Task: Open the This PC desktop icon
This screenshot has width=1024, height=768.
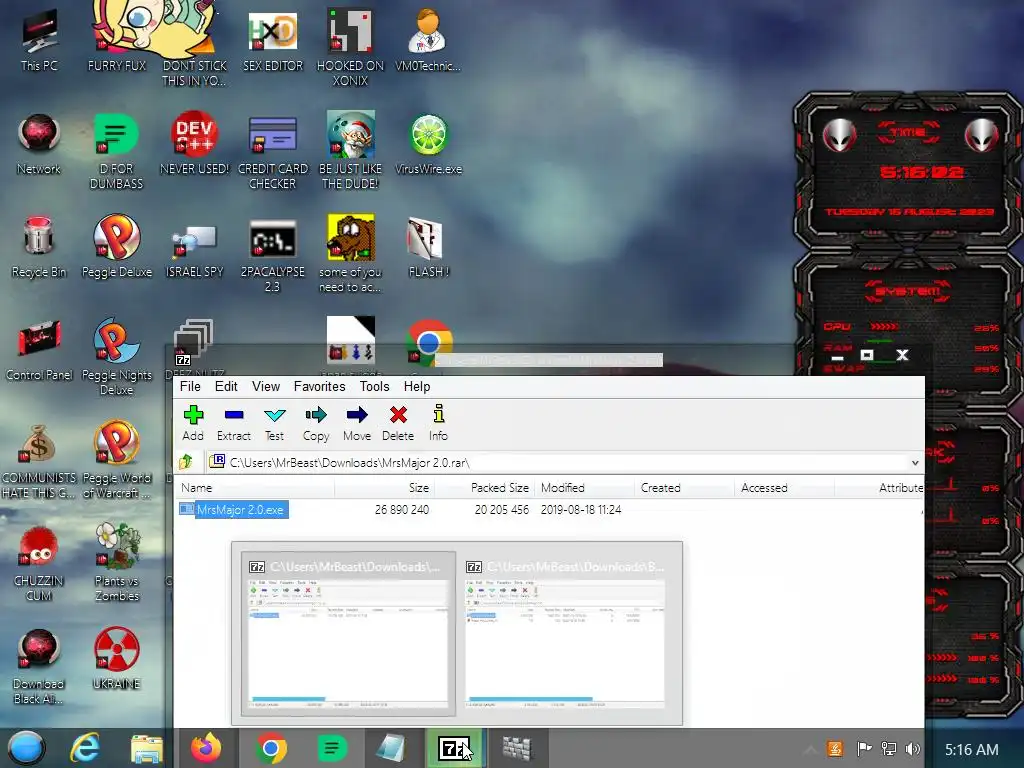Action: [x=39, y=39]
